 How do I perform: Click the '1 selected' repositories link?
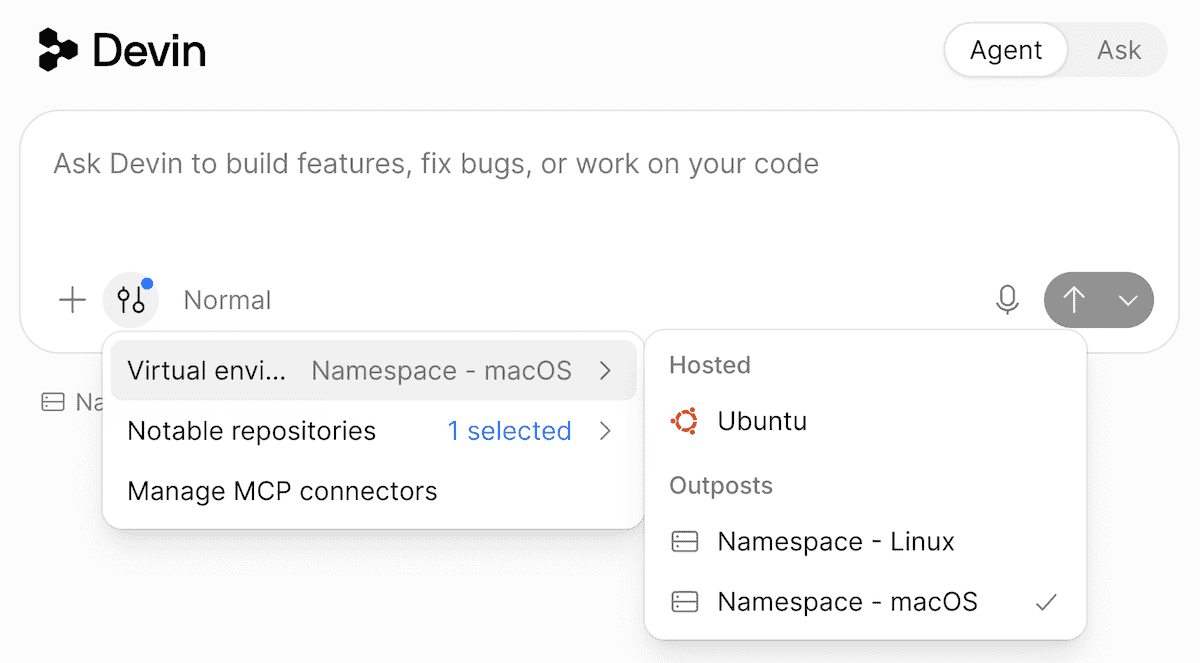point(509,431)
